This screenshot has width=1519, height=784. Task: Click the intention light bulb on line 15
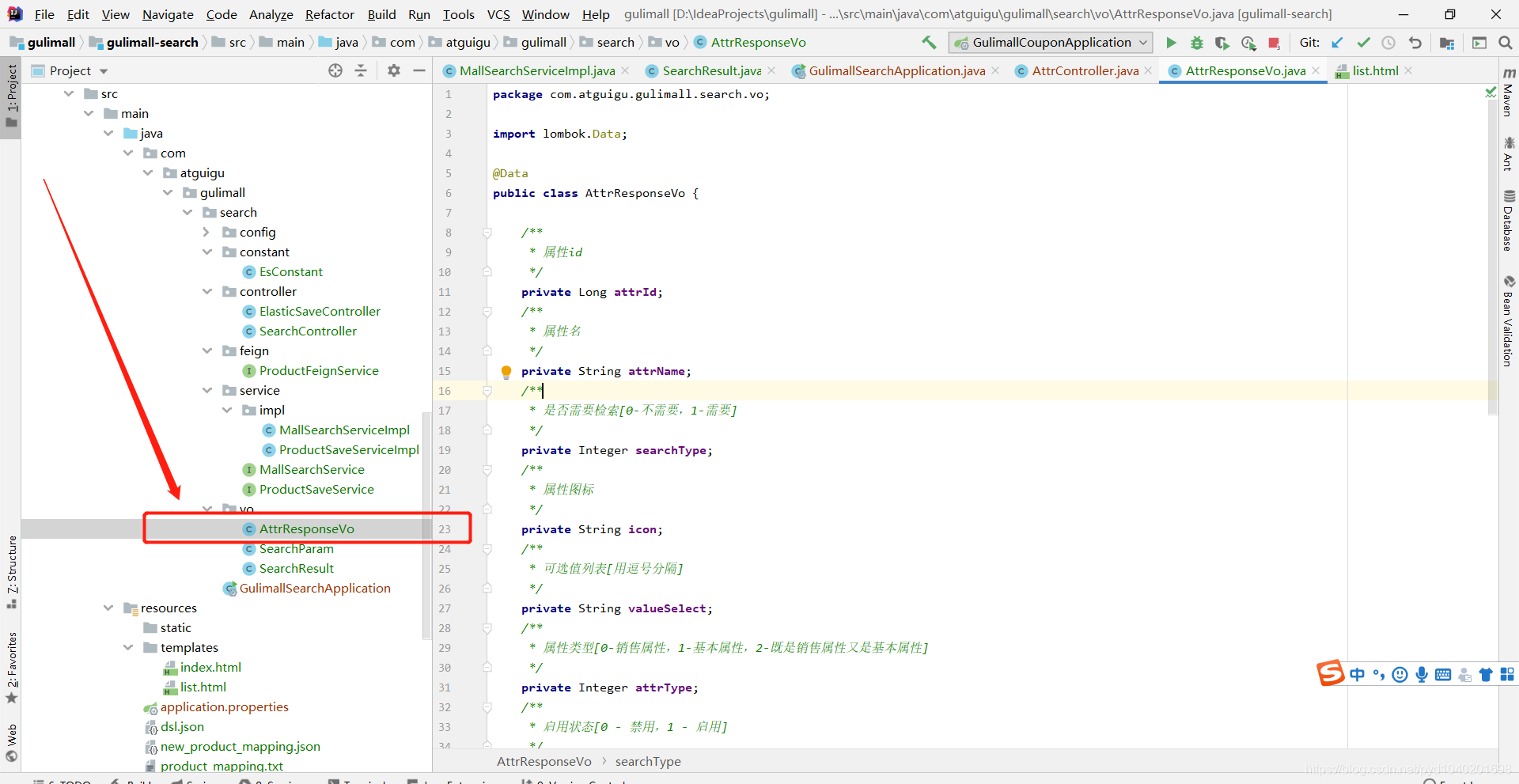[506, 371]
